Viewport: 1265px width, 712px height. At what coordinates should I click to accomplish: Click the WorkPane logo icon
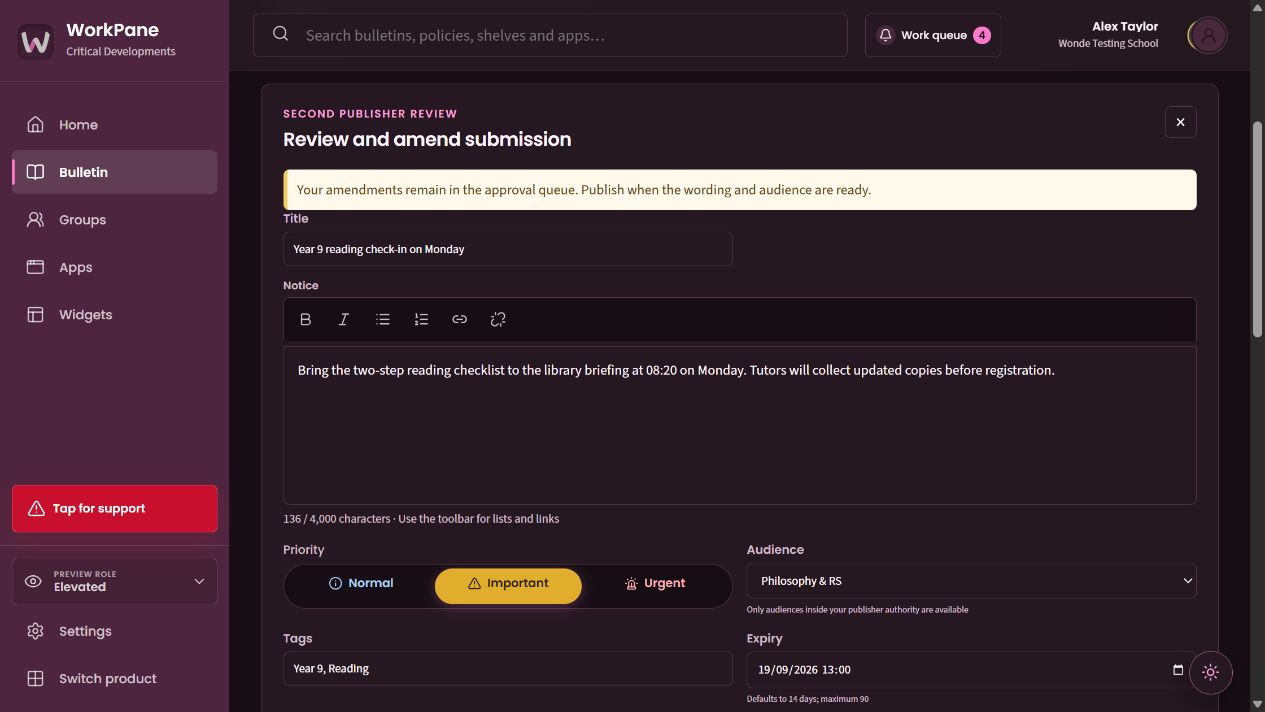point(35,41)
